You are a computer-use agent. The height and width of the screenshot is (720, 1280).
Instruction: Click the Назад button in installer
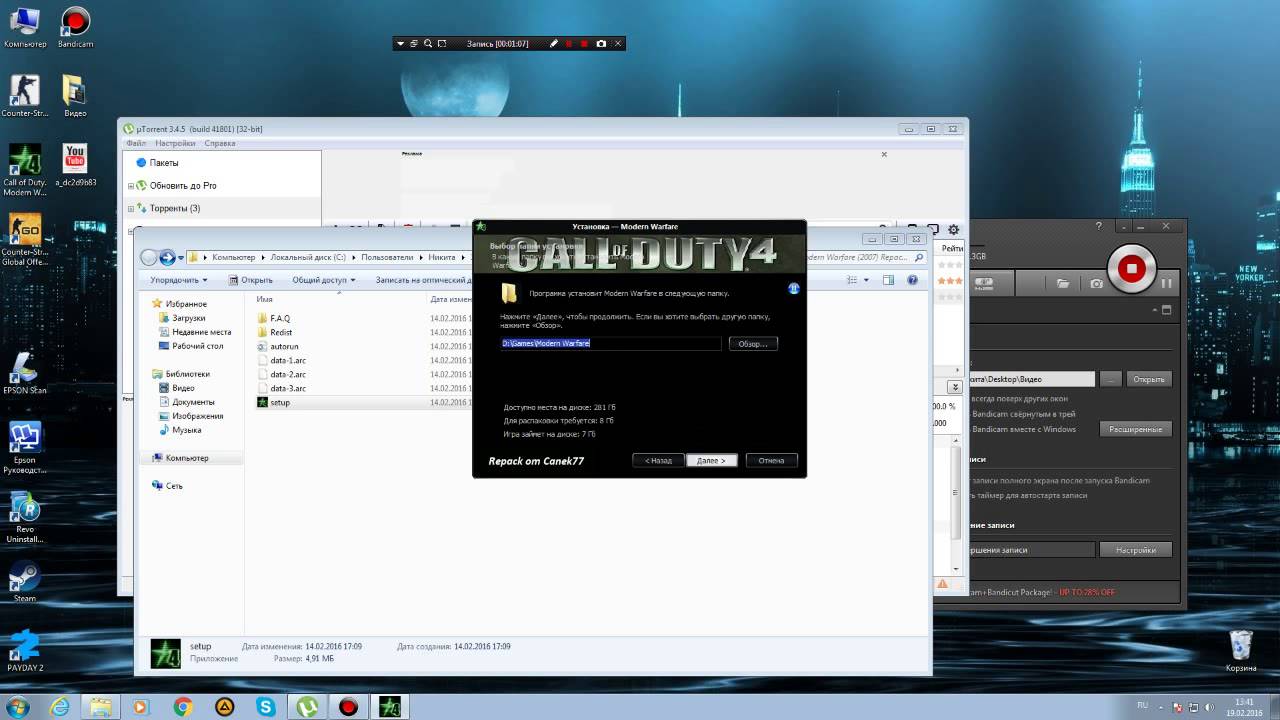pyautogui.click(x=658, y=460)
